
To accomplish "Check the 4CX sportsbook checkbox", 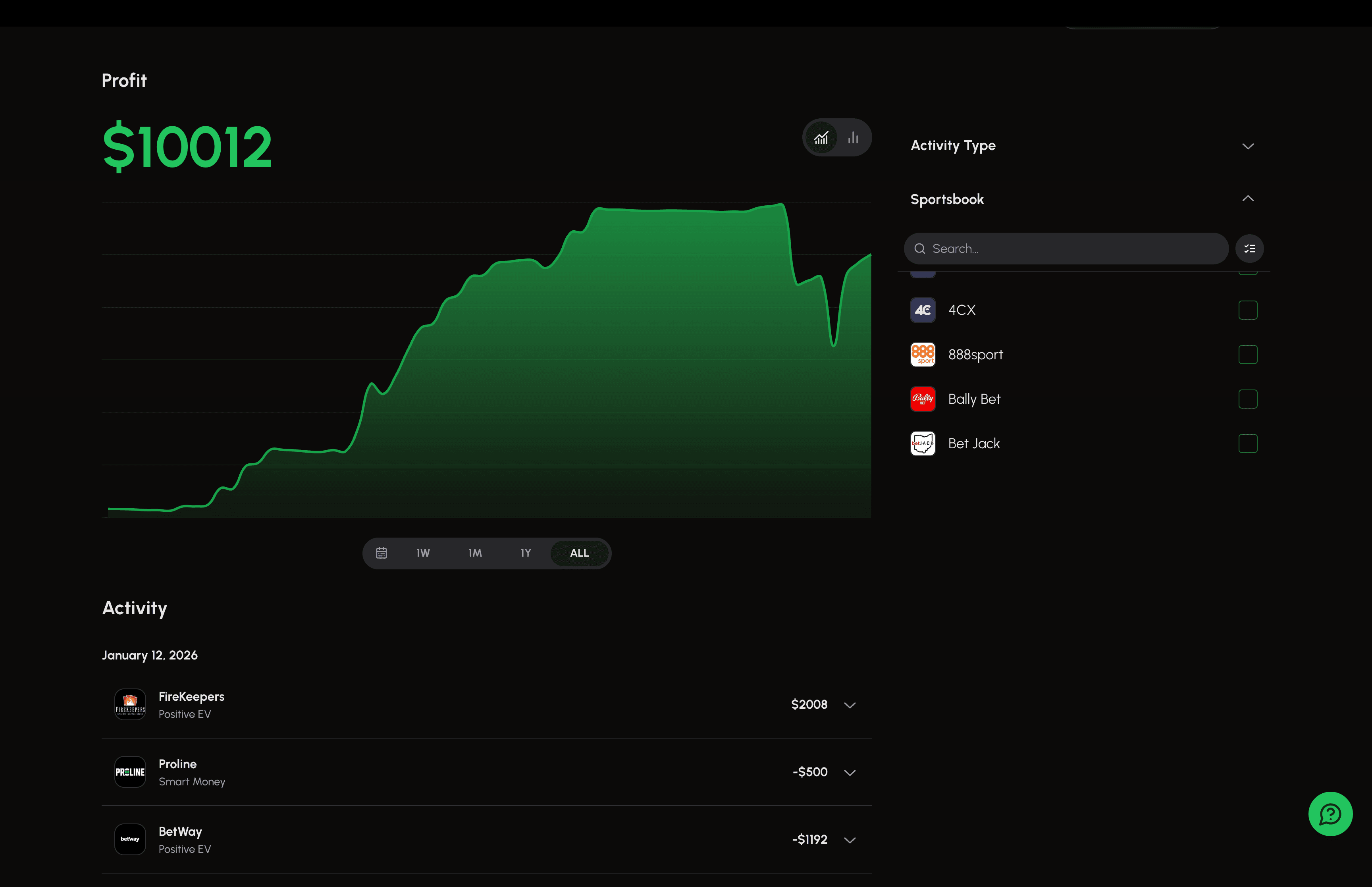I will (x=1248, y=310).
